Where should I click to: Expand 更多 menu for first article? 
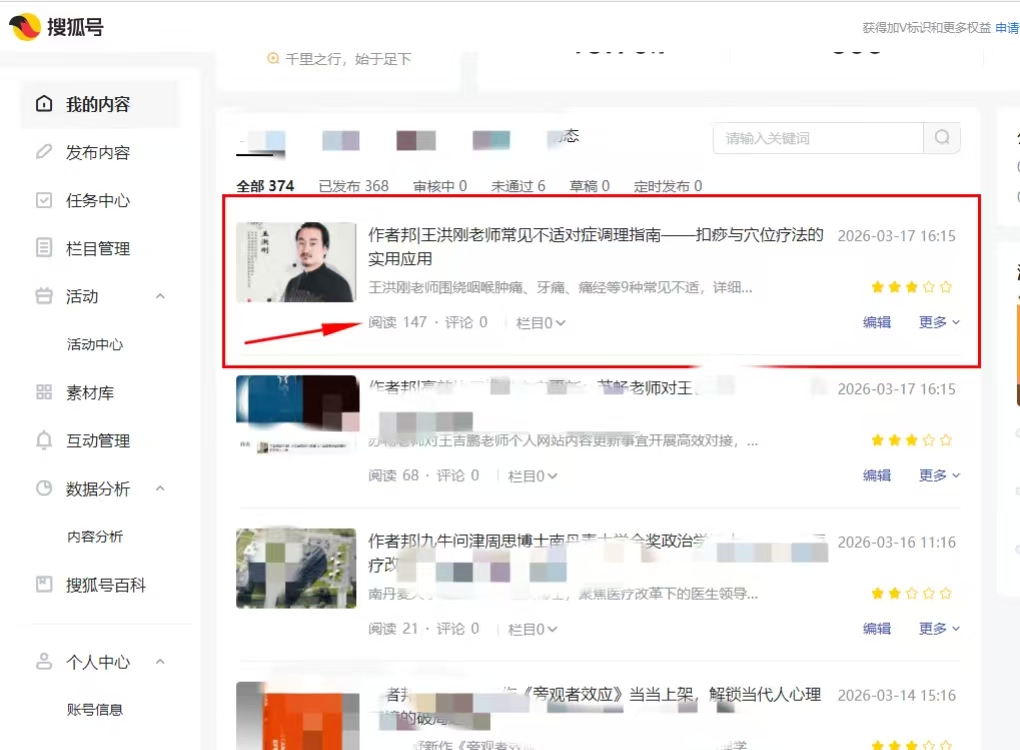(x=939, y=322)
